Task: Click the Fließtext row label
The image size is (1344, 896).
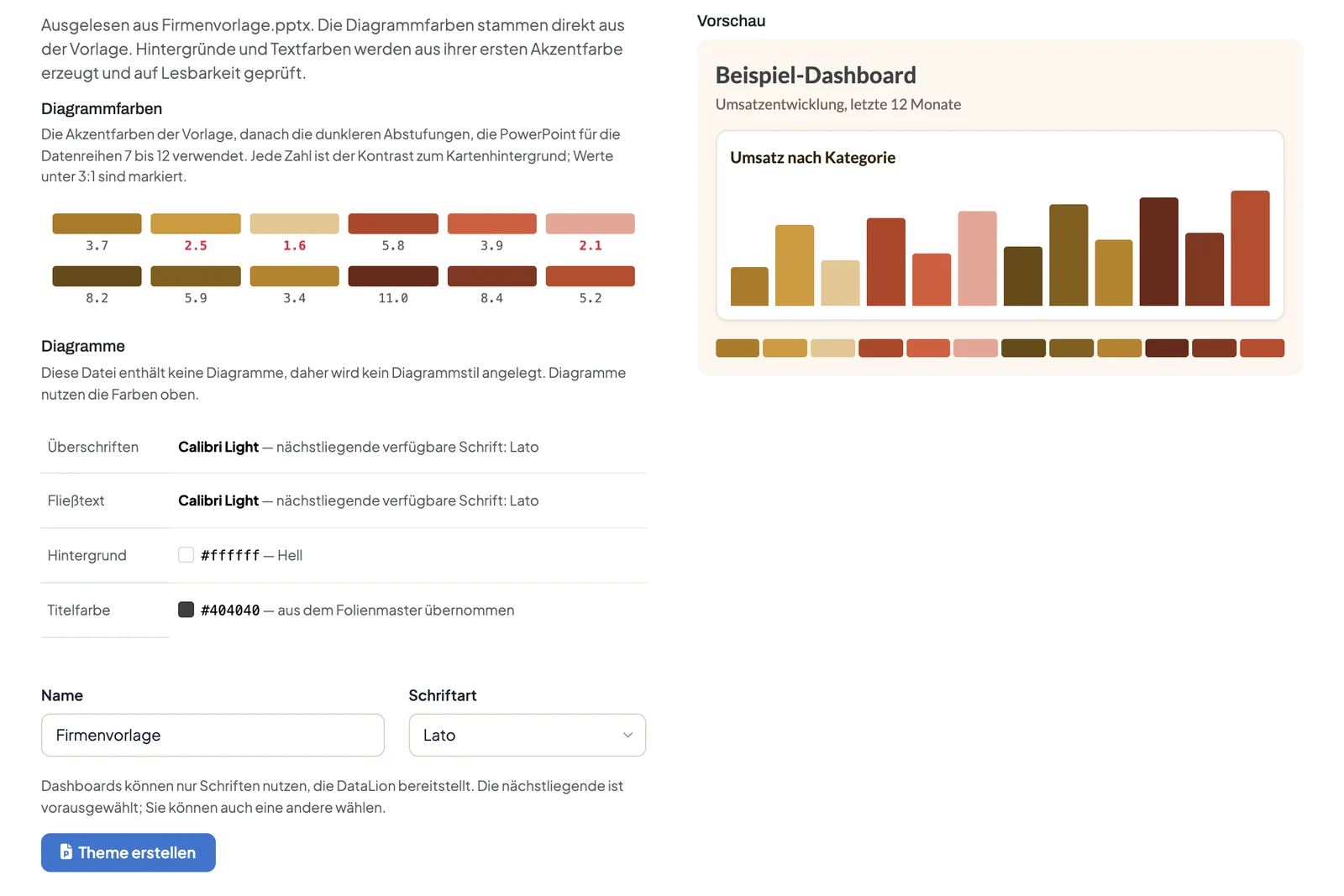Action: tap(76, 500)
